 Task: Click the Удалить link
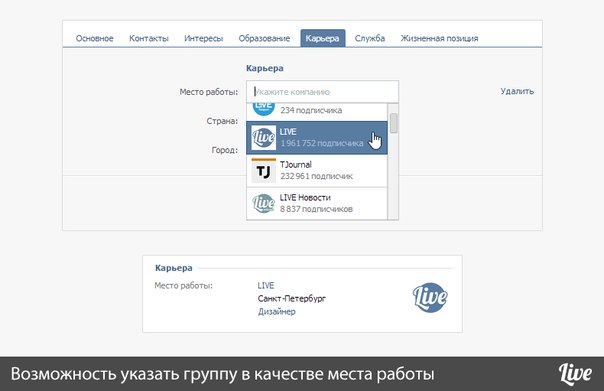tap(517, 91)
